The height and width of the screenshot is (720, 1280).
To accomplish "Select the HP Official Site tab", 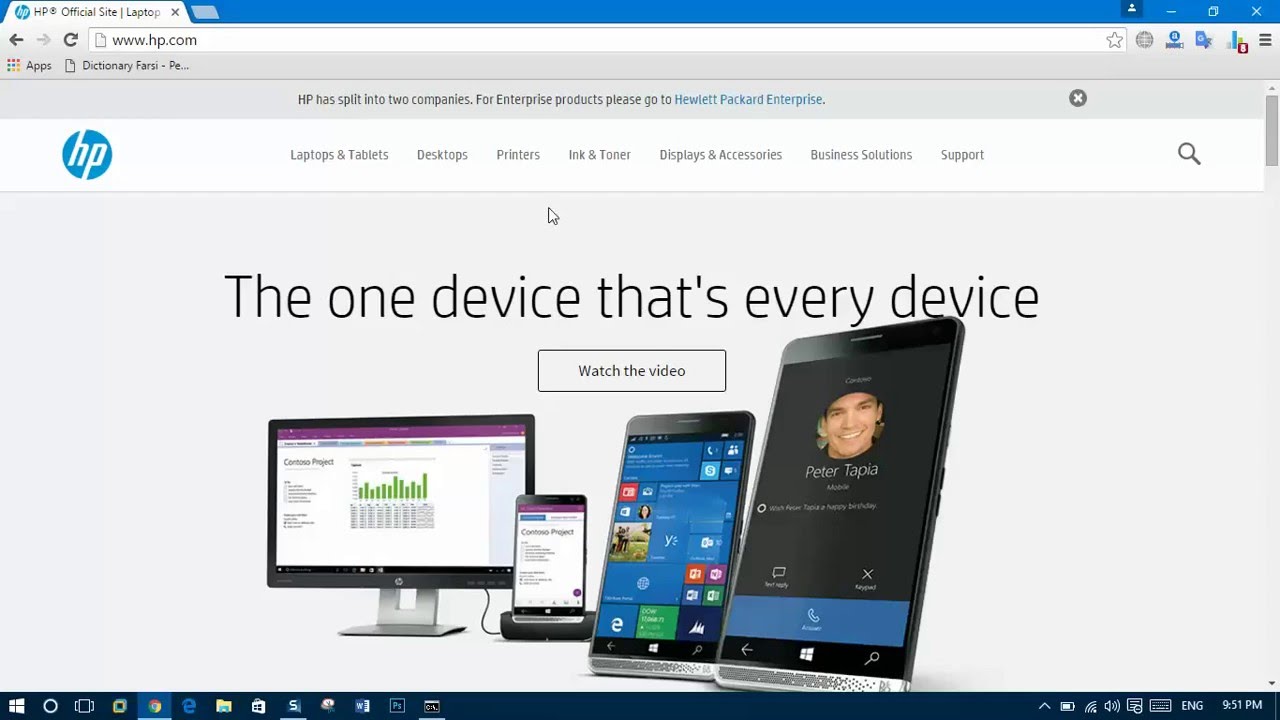I will tap(96, 12).
